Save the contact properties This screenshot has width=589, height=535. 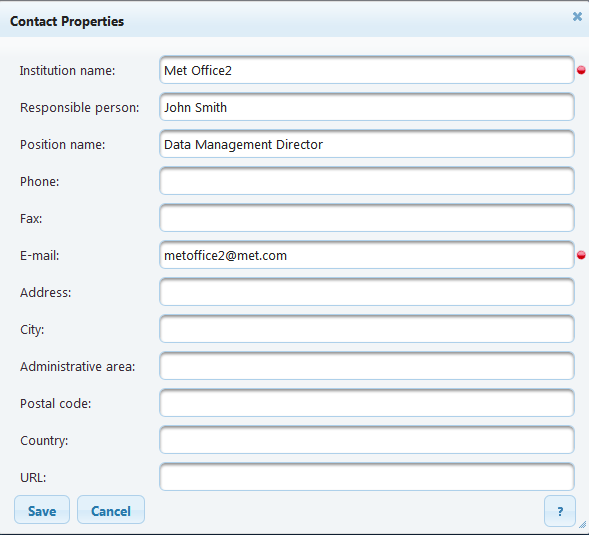tap(42, 510)
